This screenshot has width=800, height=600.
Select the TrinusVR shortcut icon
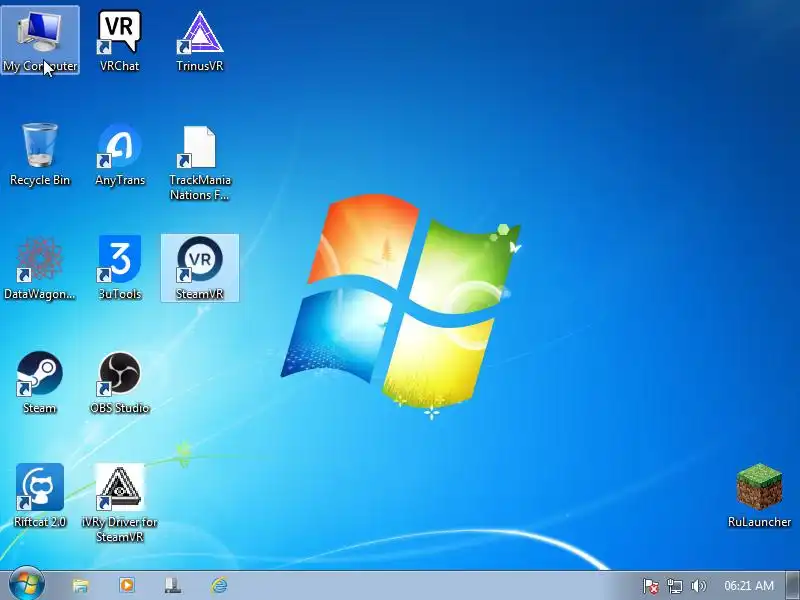[x=199, y=33]
